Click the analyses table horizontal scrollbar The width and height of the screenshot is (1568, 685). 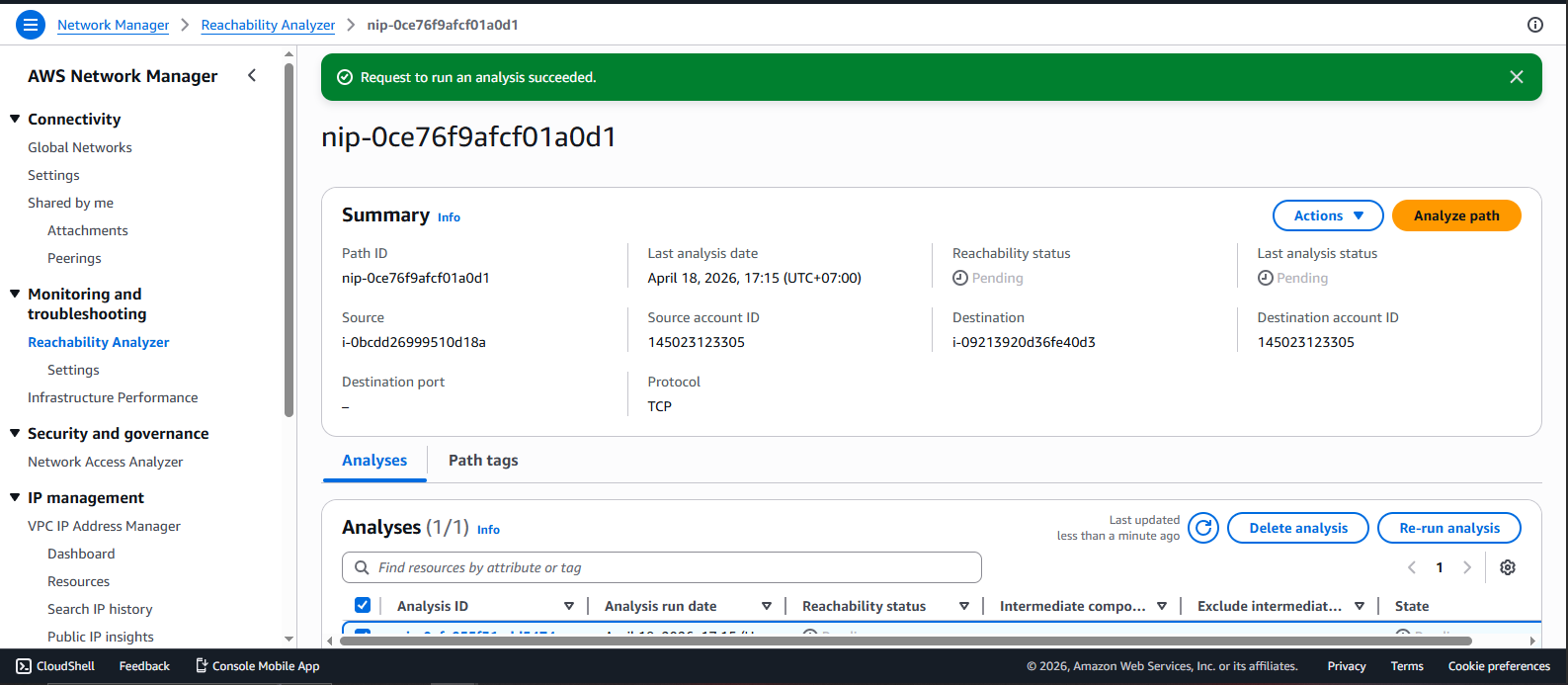(x=906, y=641)
